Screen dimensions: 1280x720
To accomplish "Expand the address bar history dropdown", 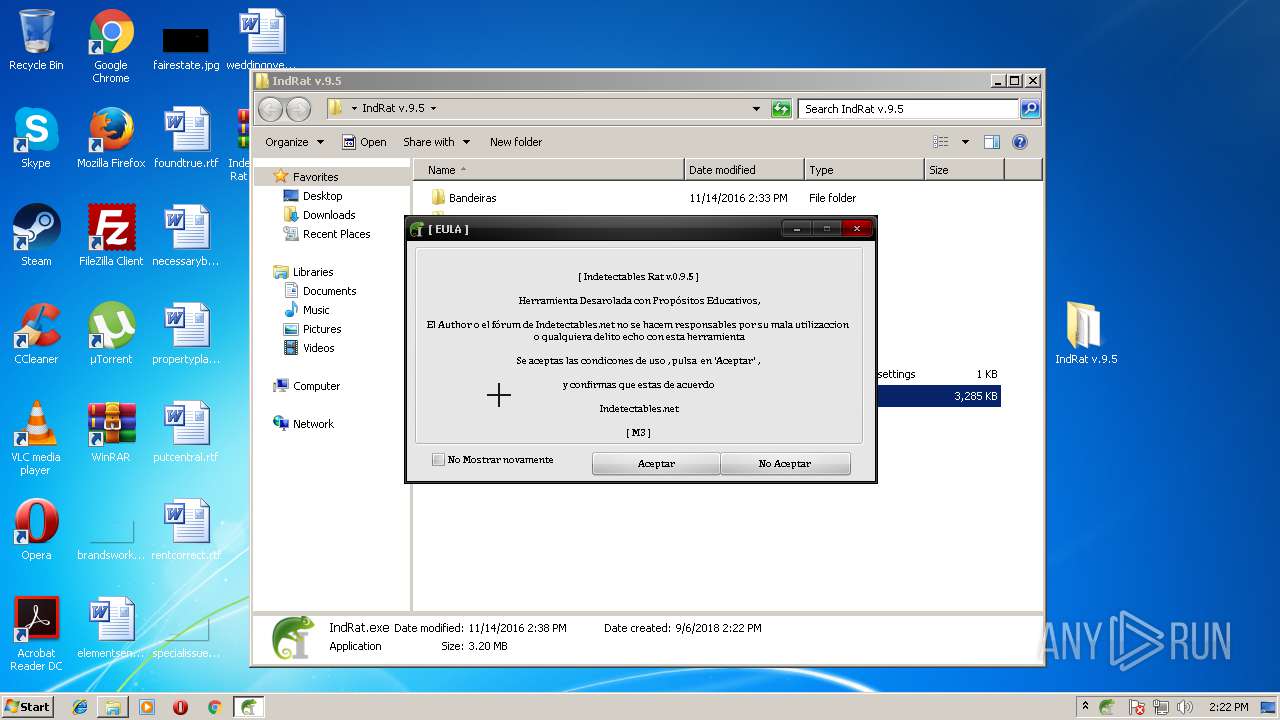I will click(x=756, y=109).
